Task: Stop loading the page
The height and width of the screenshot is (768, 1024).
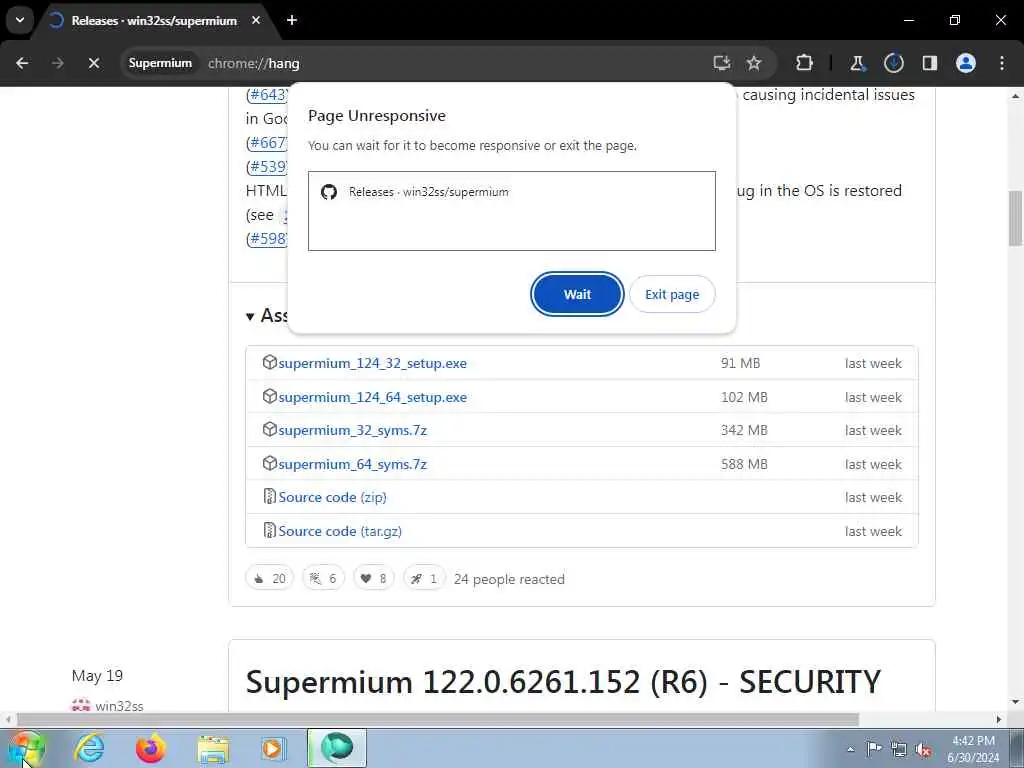Action: pyautogui.click(x=93, y=63)
